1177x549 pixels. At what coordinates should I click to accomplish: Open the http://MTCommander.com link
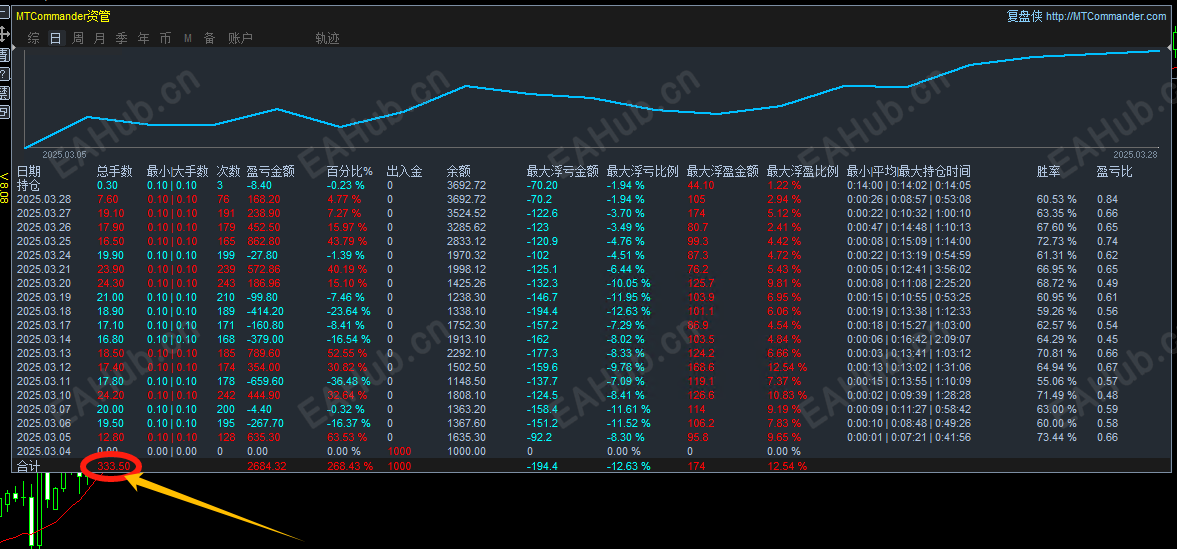(1106, 17)
